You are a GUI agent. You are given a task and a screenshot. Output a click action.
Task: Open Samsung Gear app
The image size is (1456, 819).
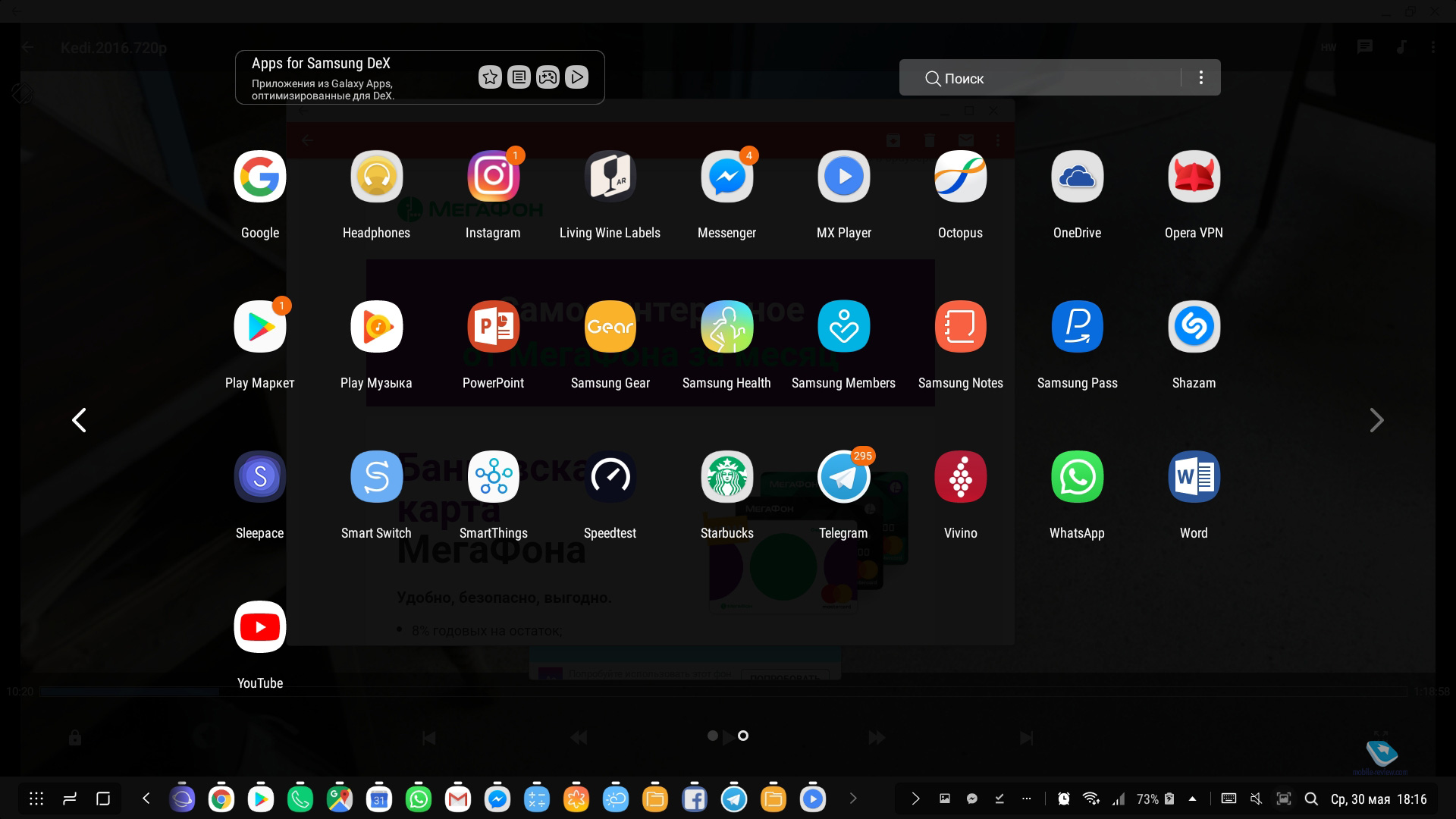click(x=610, y=327)
